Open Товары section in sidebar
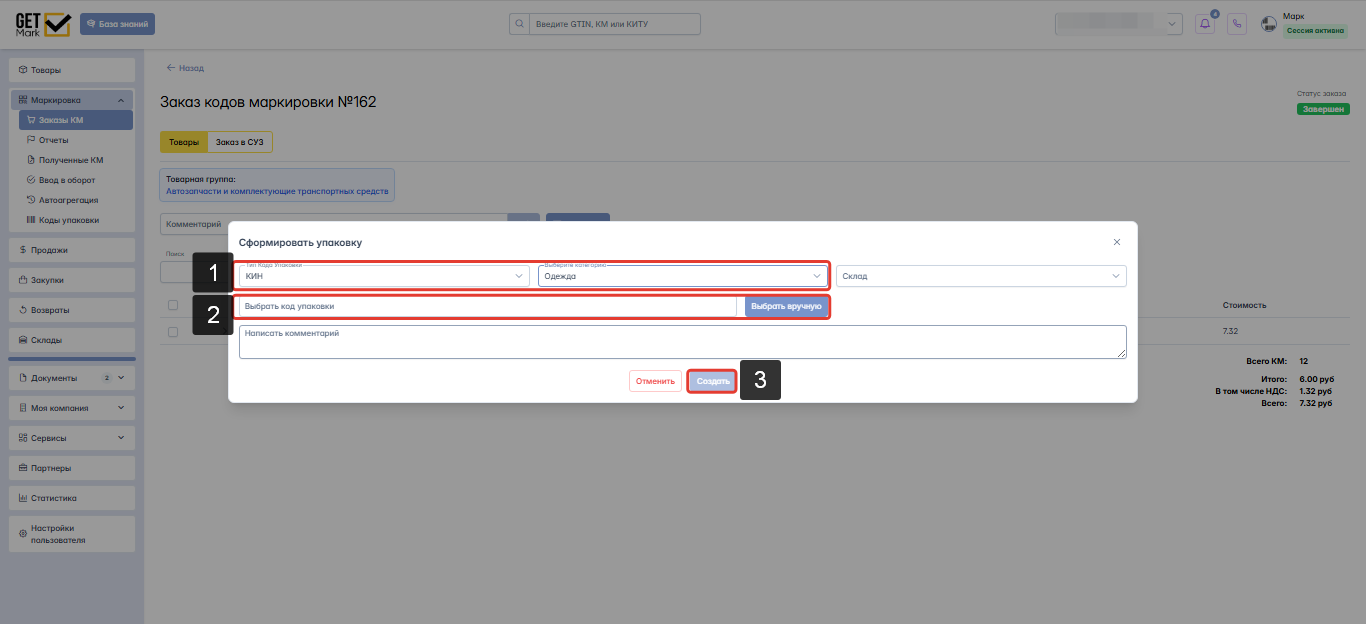Viewport: 1366px width, 624px height. pyautogui.click(x=72, y=70)
